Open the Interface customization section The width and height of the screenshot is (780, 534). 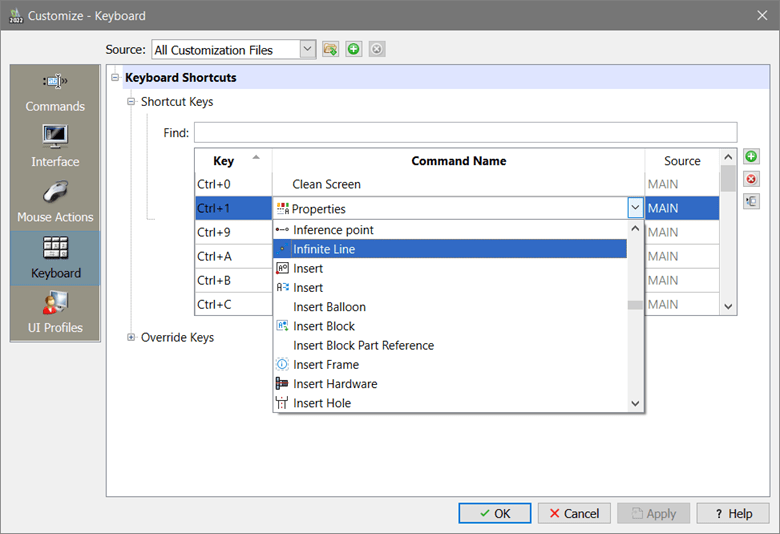tap(55, 147)
